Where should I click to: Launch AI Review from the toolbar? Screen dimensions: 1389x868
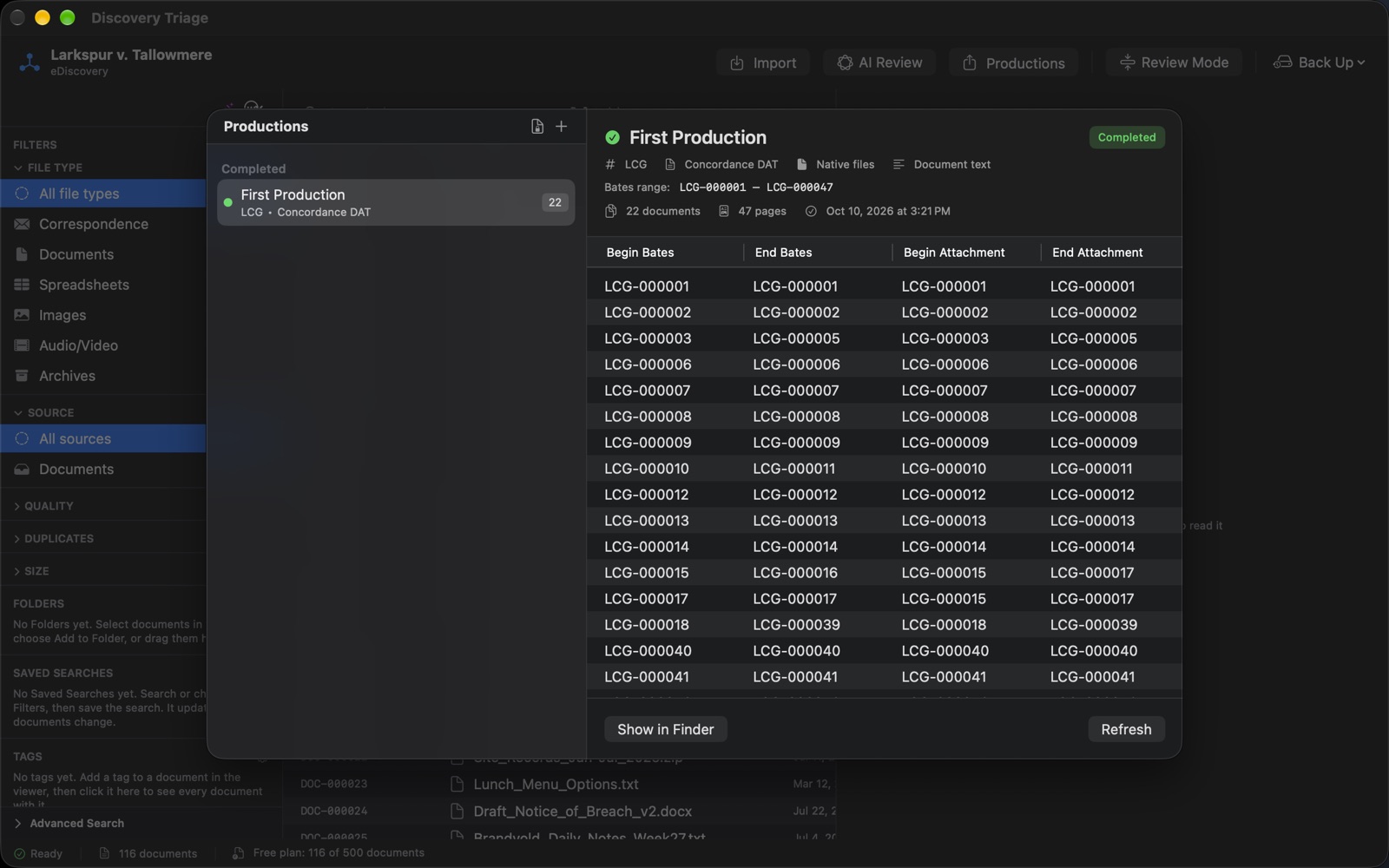(879, 62)
